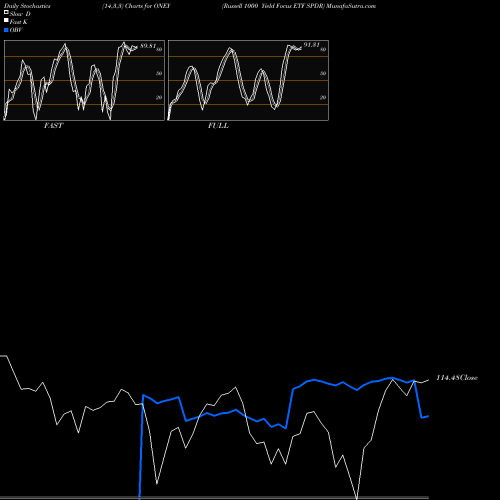The height and width of the screenshot is (500, 500).
Task: Click the 'FAST' chart caption
Action: tap(53, 126)
